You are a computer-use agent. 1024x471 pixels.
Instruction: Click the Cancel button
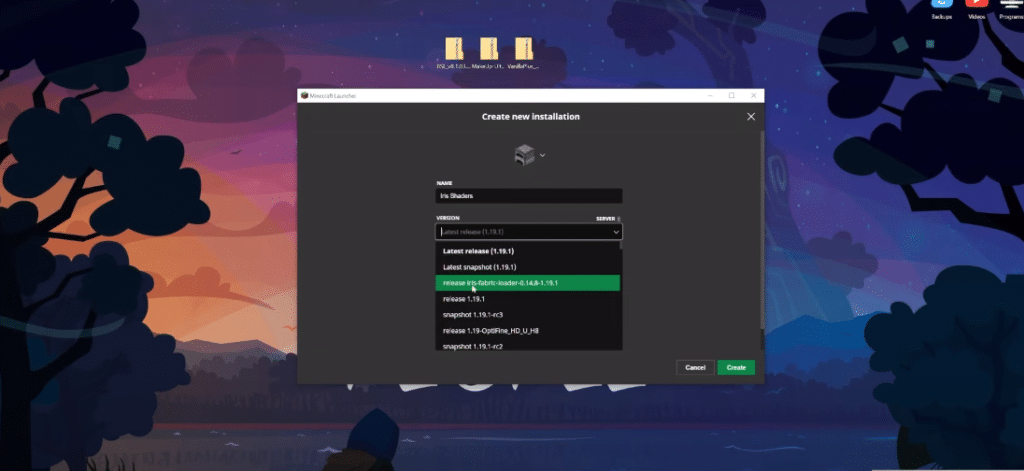point(695,367)
